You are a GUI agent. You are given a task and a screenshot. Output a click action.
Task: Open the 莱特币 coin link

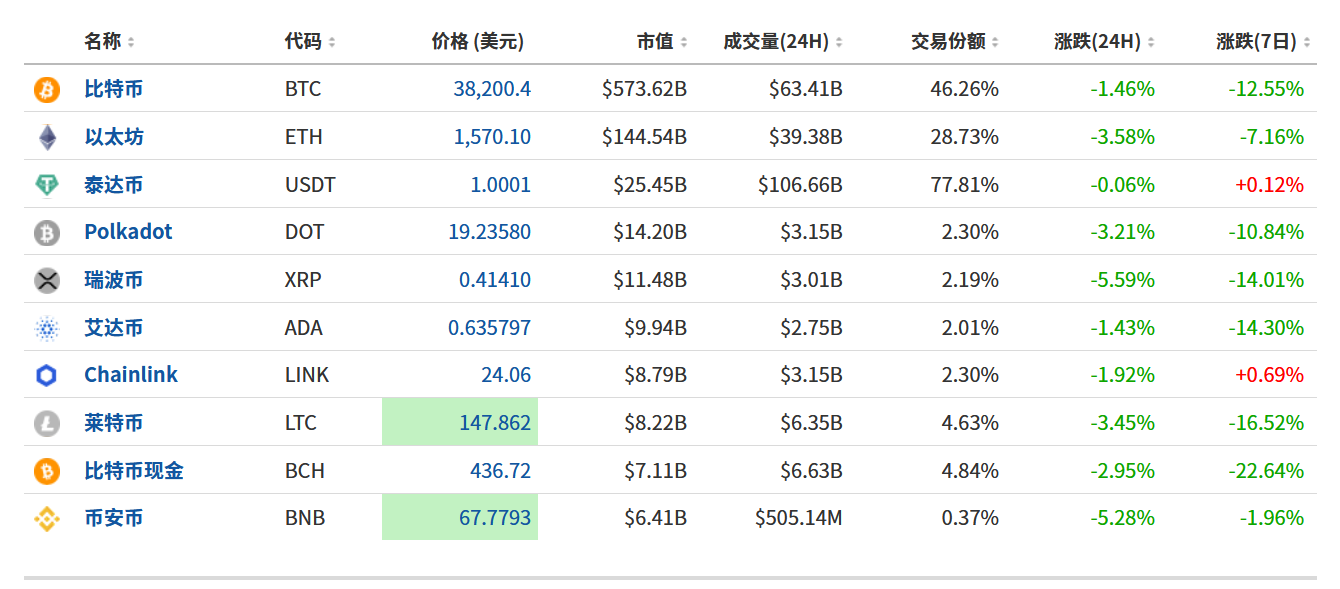(x=114, y=423)
